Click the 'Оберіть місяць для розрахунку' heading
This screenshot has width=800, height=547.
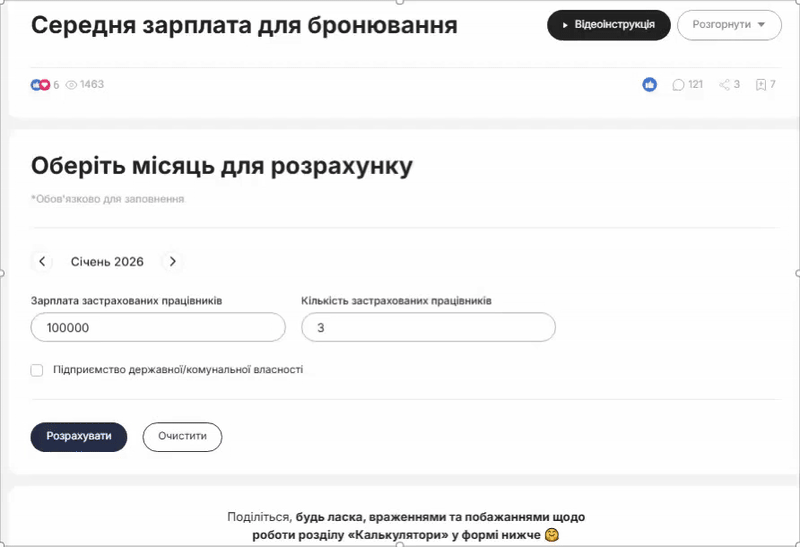221,166
